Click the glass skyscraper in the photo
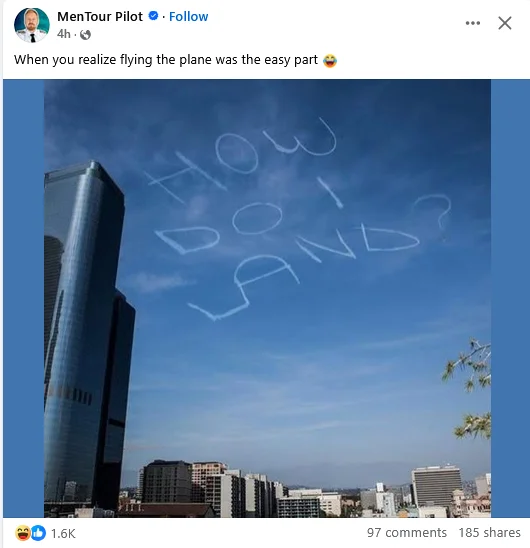 (87, 336)
